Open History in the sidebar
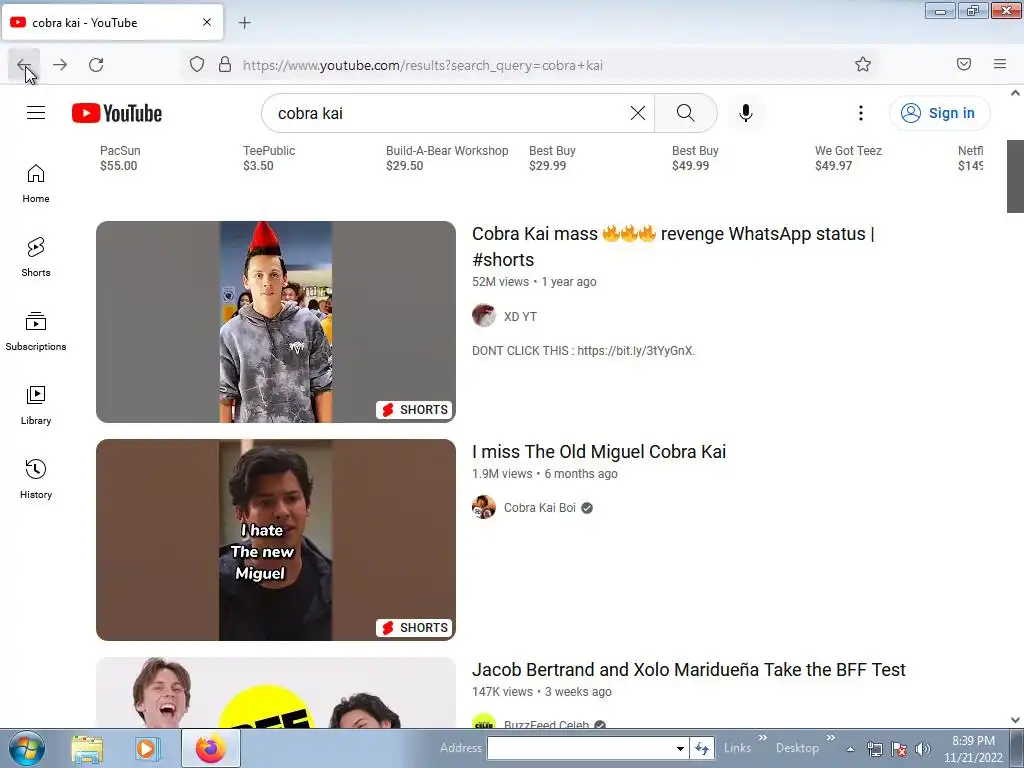The width and height of the screenshot is (1024, 768). (x=36, y=479)
